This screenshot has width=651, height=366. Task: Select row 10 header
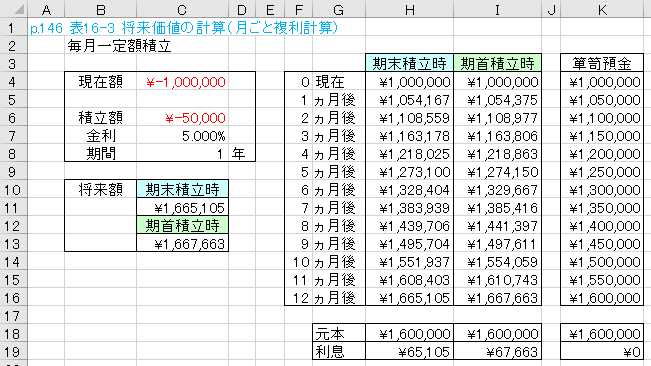click(14, 190)
